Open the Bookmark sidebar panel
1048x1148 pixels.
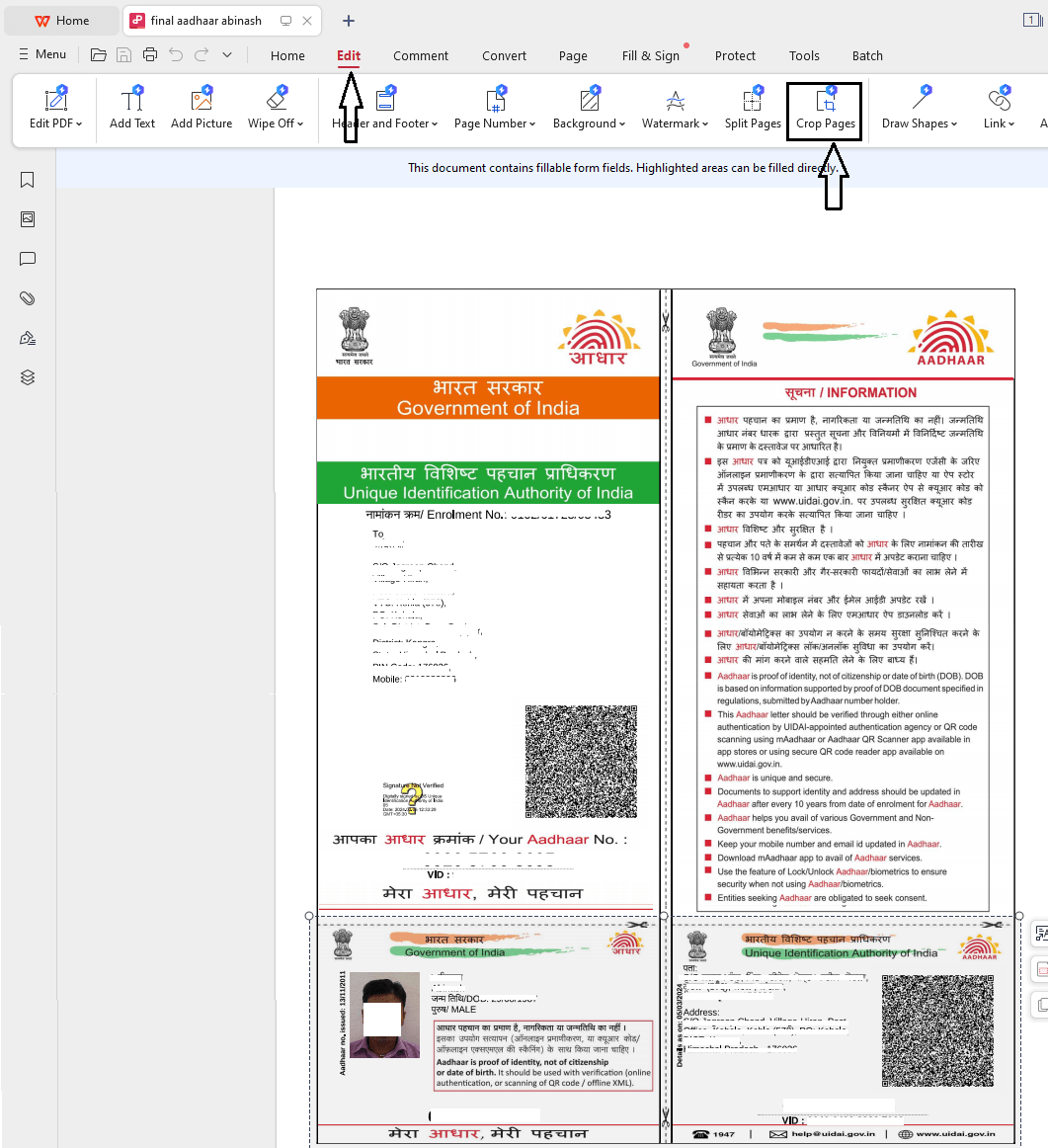tap(27, 180)
